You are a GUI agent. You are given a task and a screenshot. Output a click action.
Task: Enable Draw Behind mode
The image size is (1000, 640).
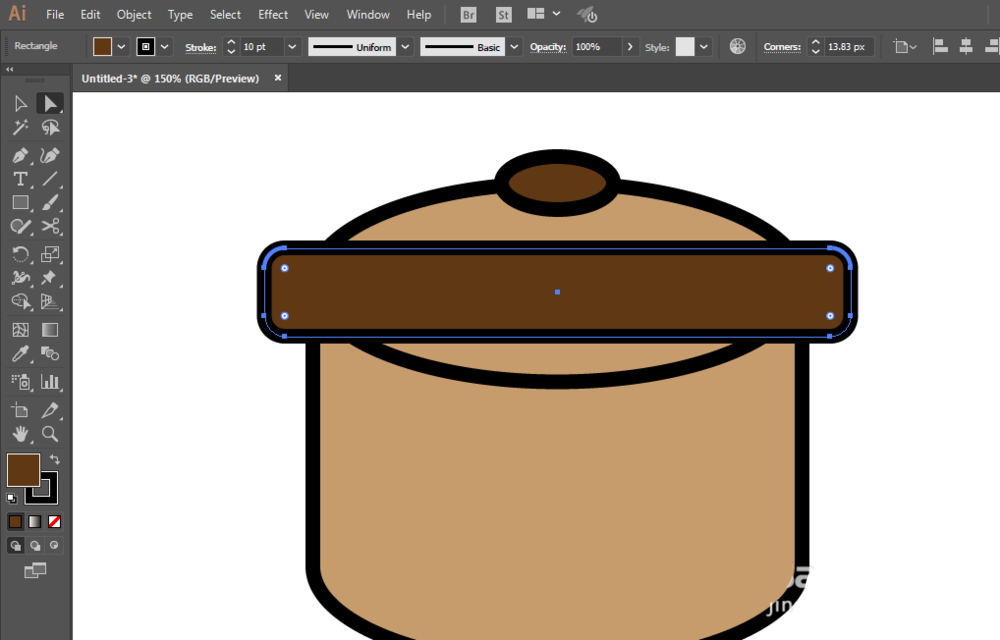click(x=35, y=546)
